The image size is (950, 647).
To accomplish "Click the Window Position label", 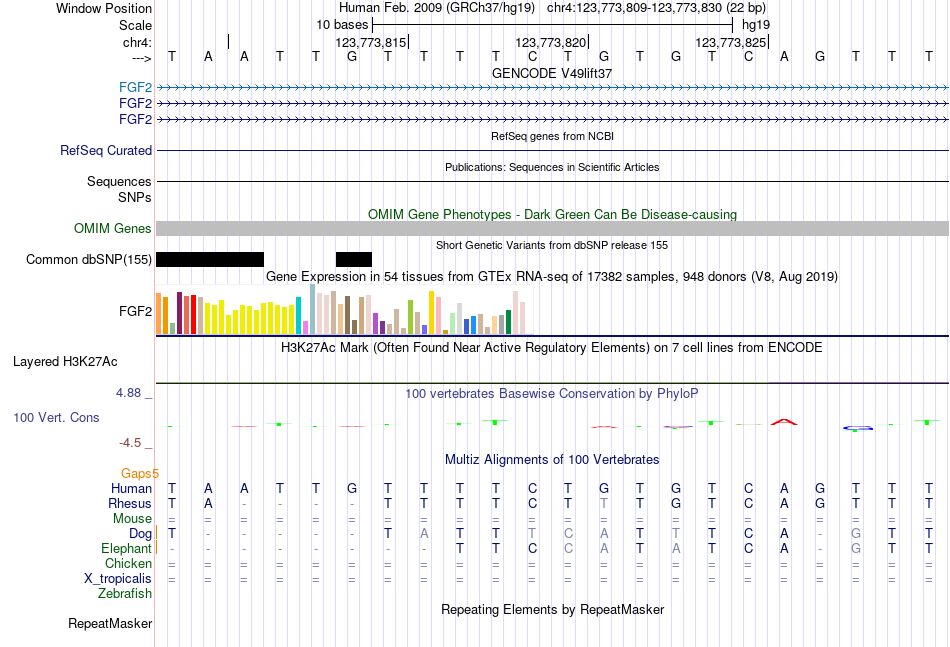I will click(x=104, y=8).
